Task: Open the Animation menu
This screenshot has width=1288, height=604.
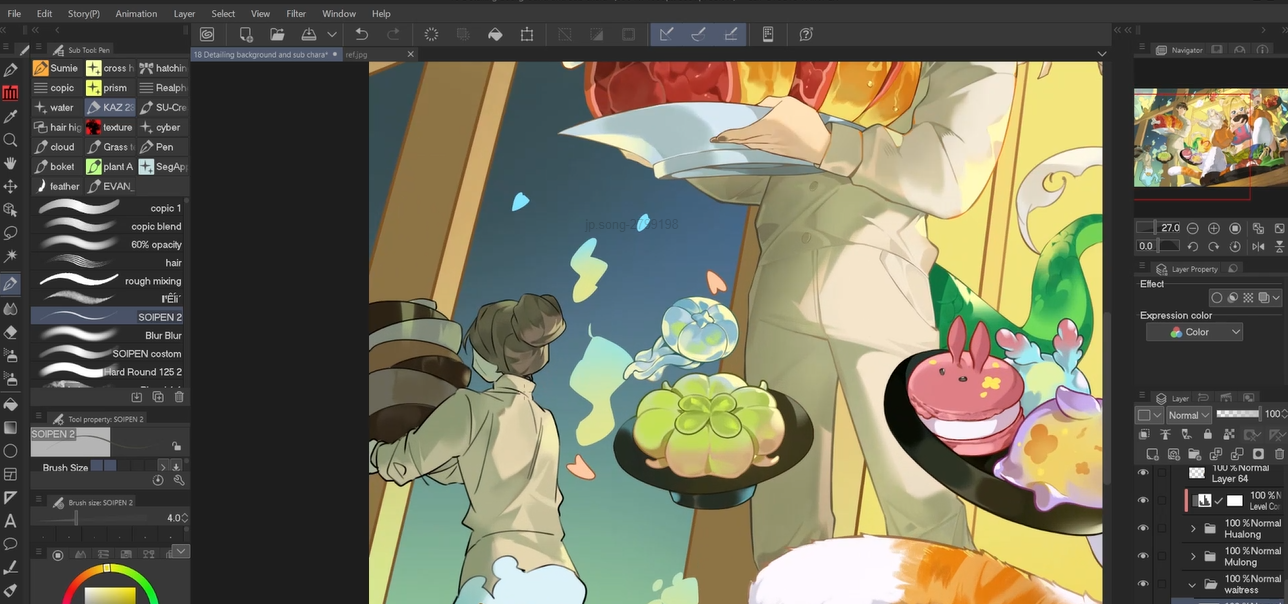Action: click(x=136, y=14)
